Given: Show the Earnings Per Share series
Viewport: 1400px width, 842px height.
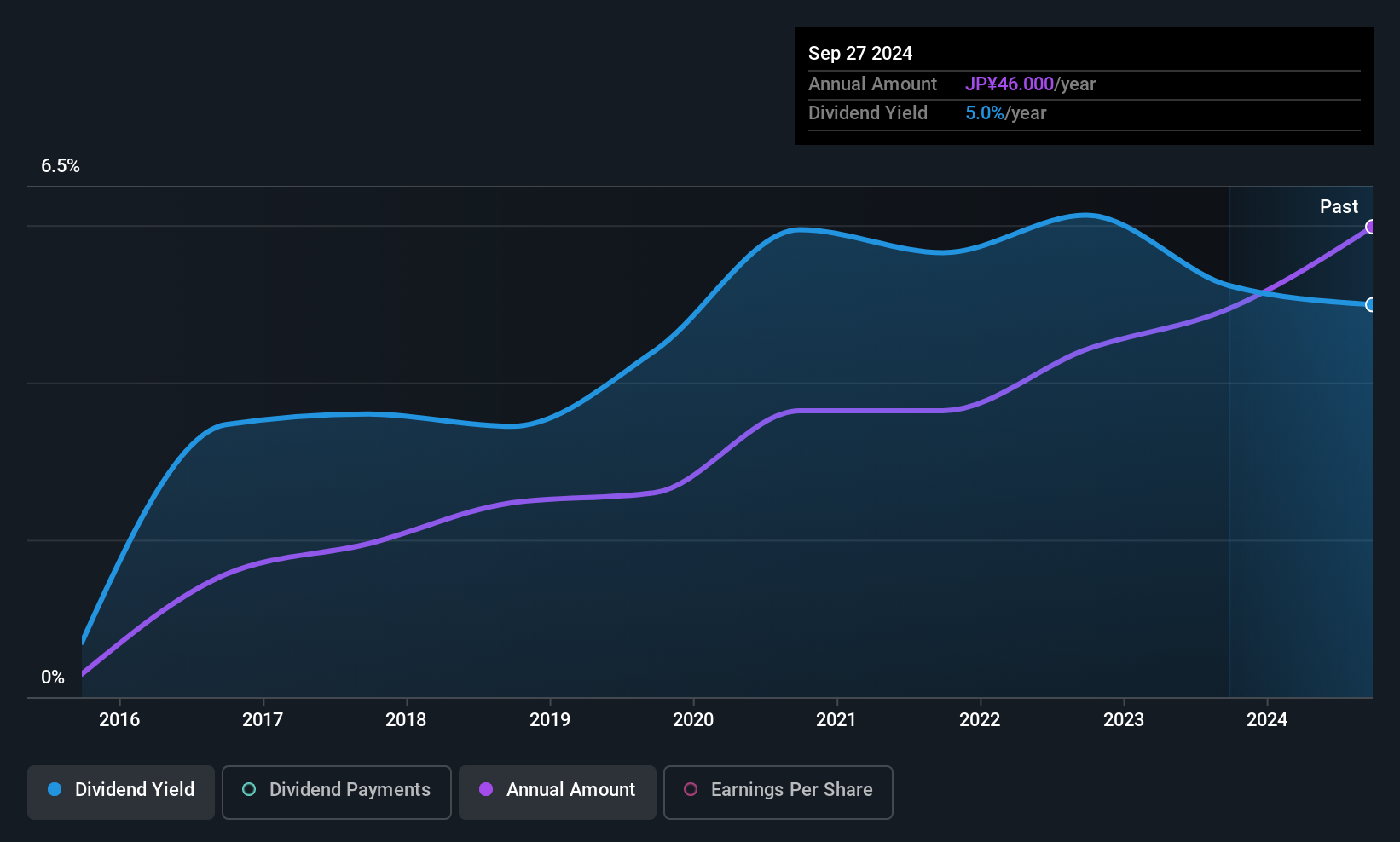Looking at the screenshot, I should [x=778, y=792].
